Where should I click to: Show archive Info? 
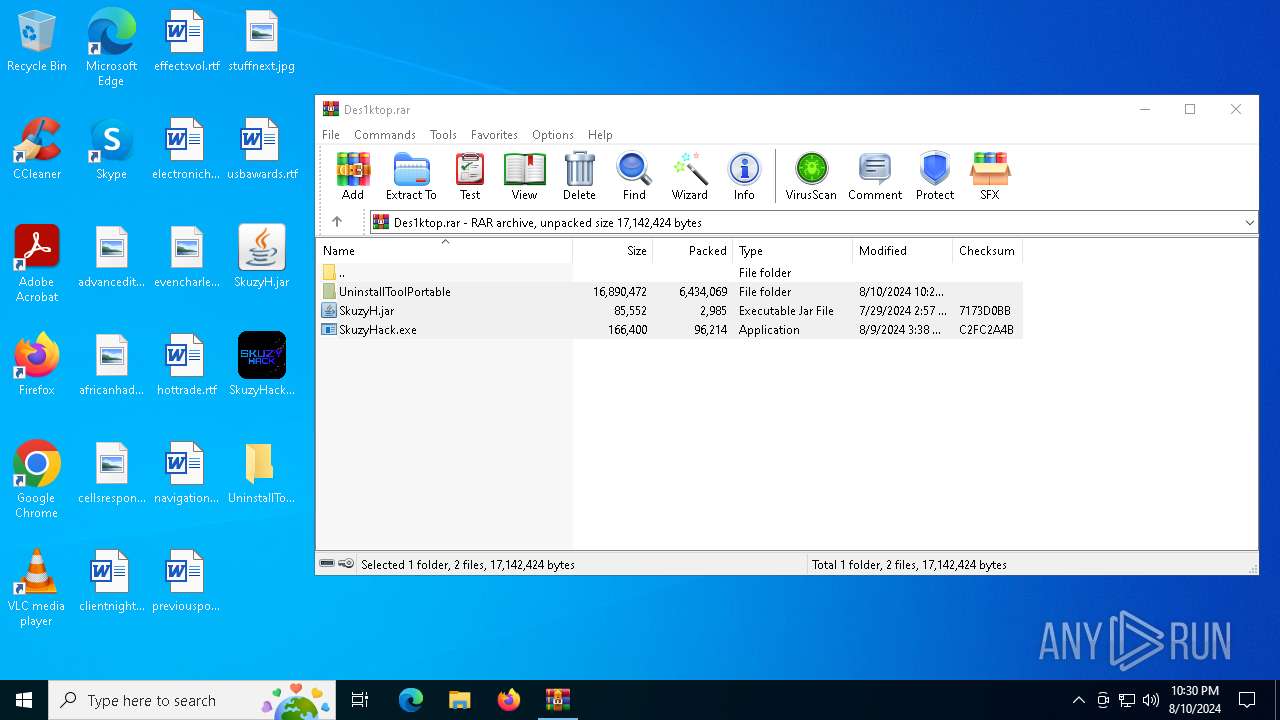coord(744,176)
